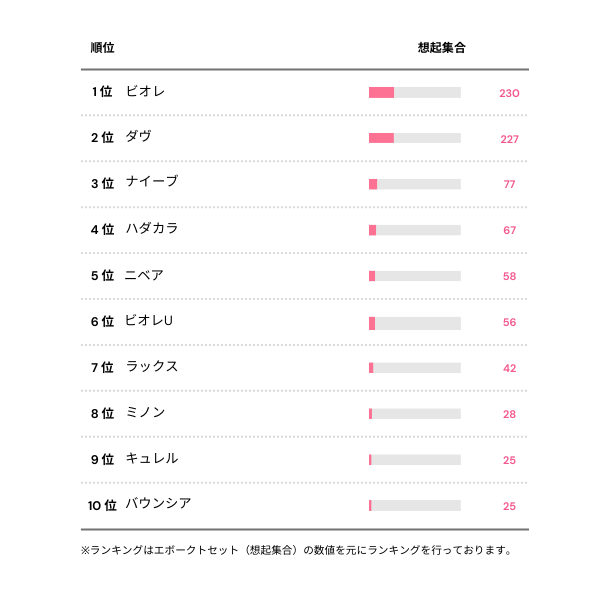This screenshot has width=600, height=600.
Task: Click the ranking footnote text at the bottom
Action: 296,550
